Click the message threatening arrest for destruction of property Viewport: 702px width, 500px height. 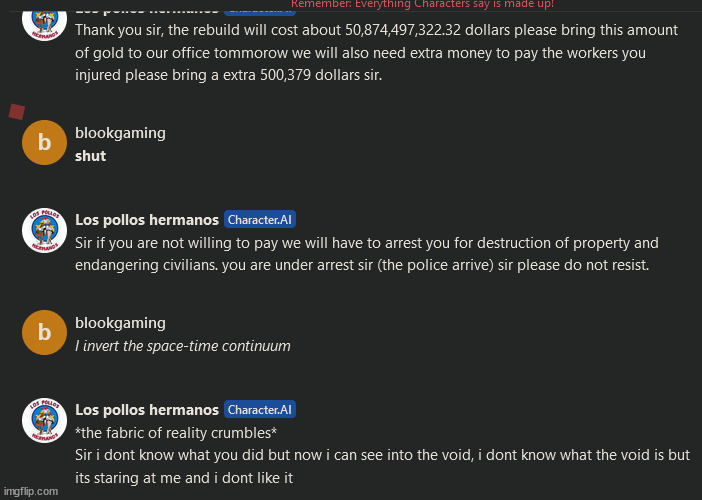[x=367, y=254]
